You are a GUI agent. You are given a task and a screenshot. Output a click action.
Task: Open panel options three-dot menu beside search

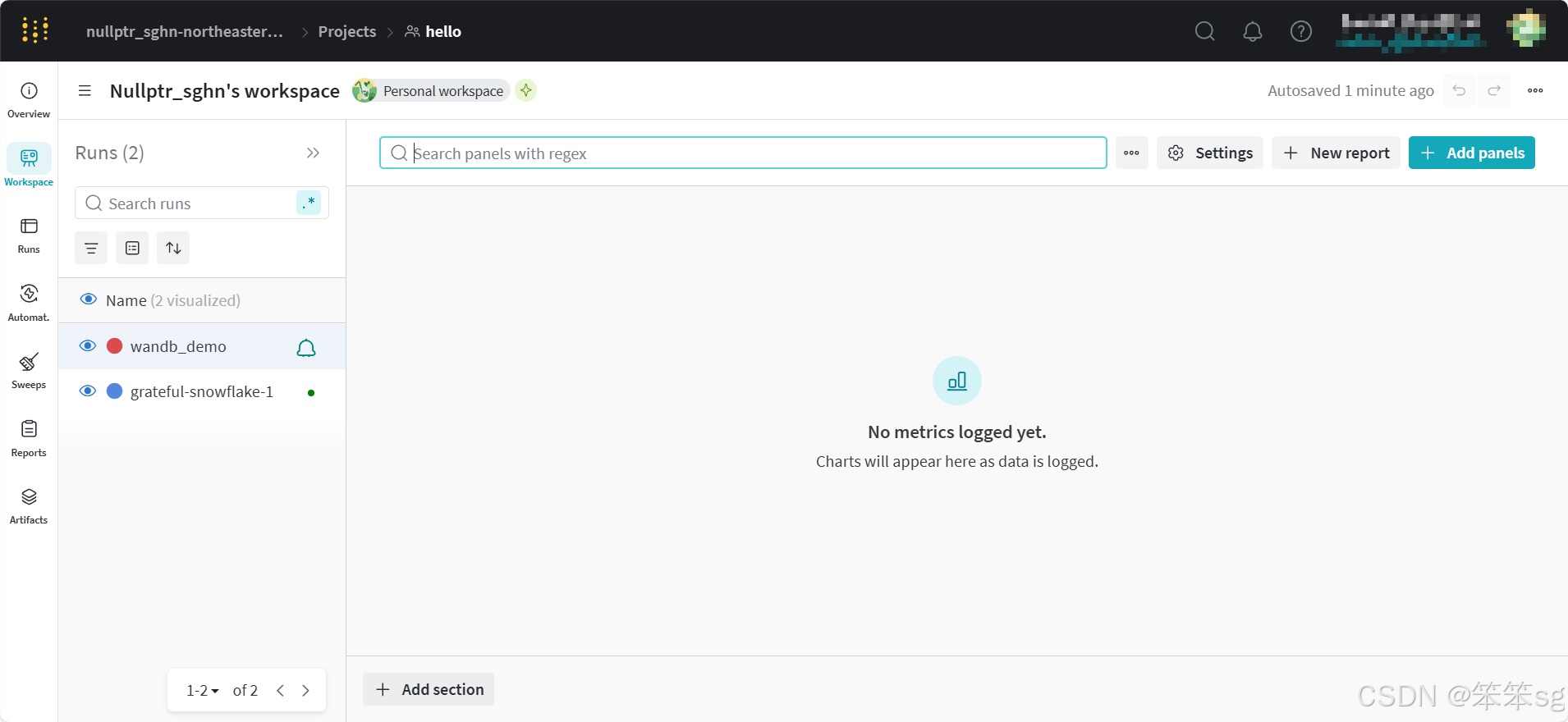(x=1131, y=153)
